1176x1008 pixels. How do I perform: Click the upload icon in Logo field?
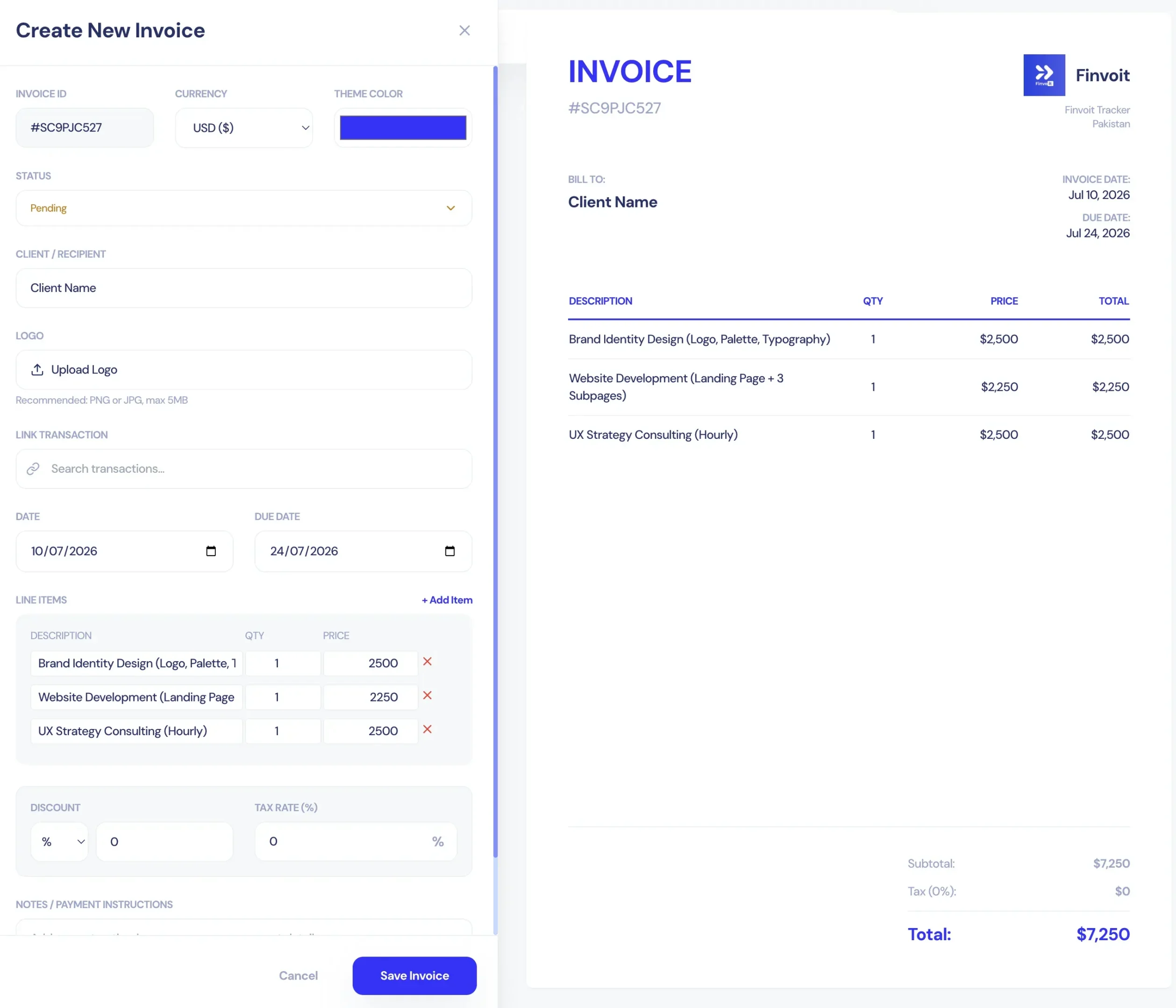coord(37,370)
